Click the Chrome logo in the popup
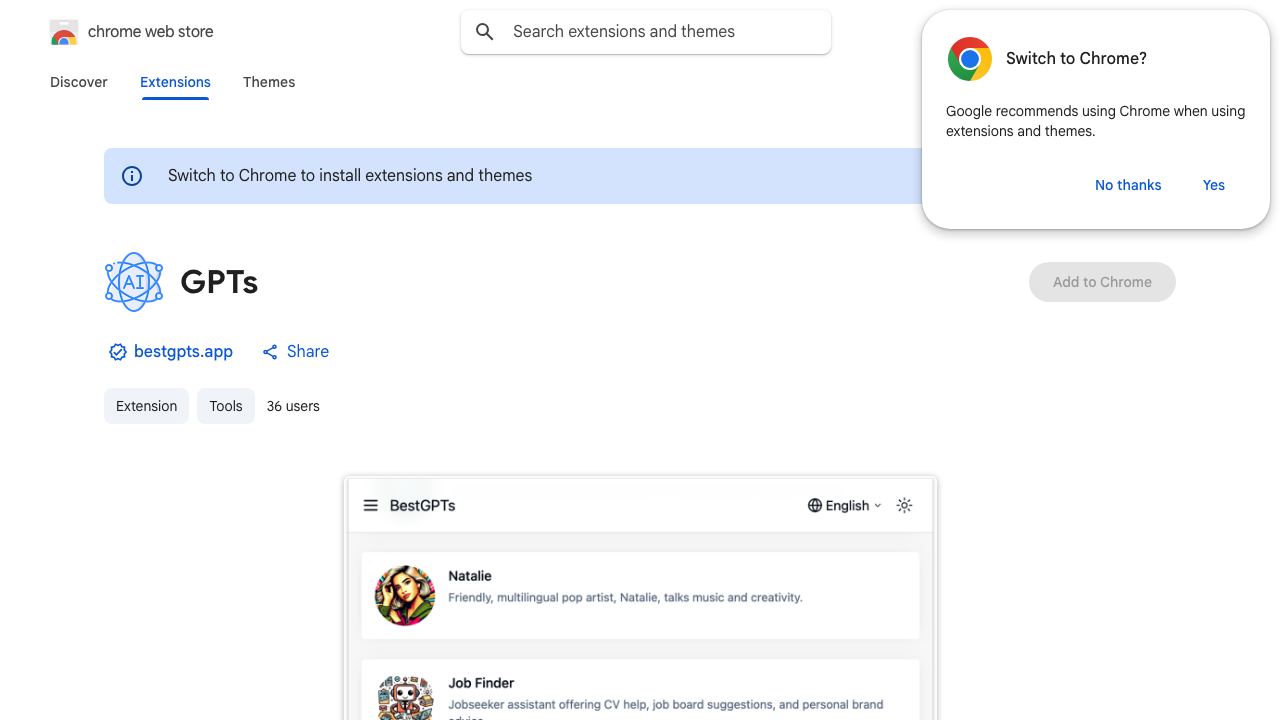Viewport: 1280px width, 720px height. click(x=969, y=59)
